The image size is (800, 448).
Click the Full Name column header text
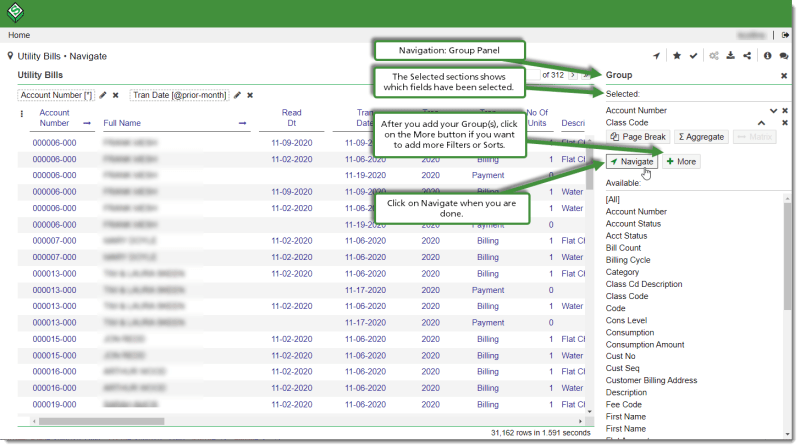[x=122, y=123]
